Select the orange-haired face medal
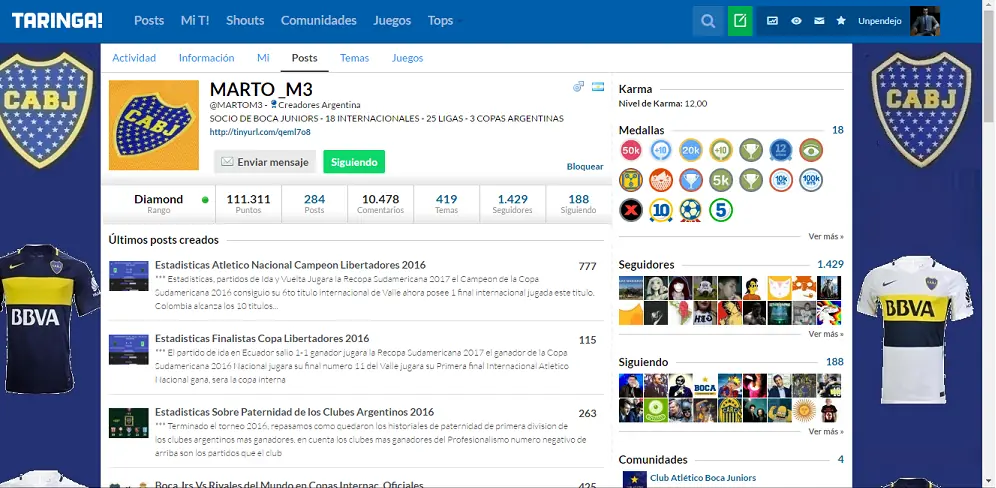Image resolution: width=996 pixels, height=488 pixels. (x=661, y=180)
